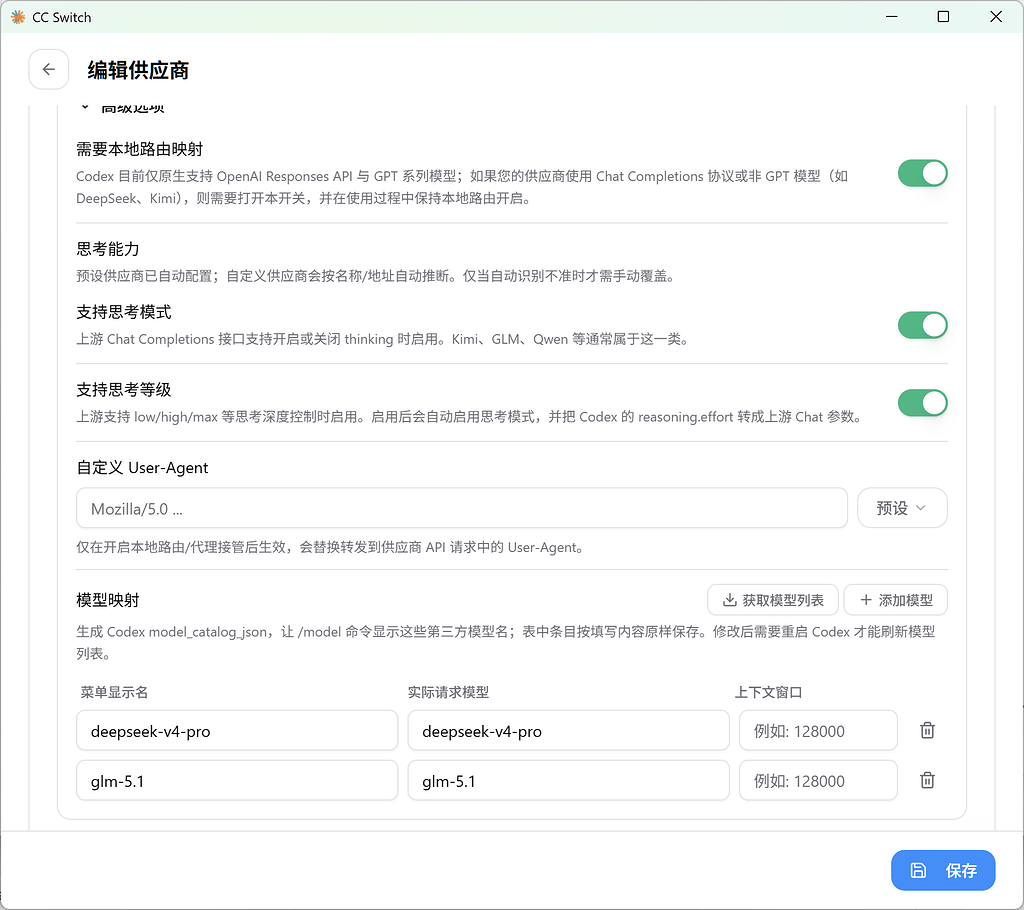Go back using the arrow button
This screenshot has width=1024, height=910.
[x=48, y=69]
